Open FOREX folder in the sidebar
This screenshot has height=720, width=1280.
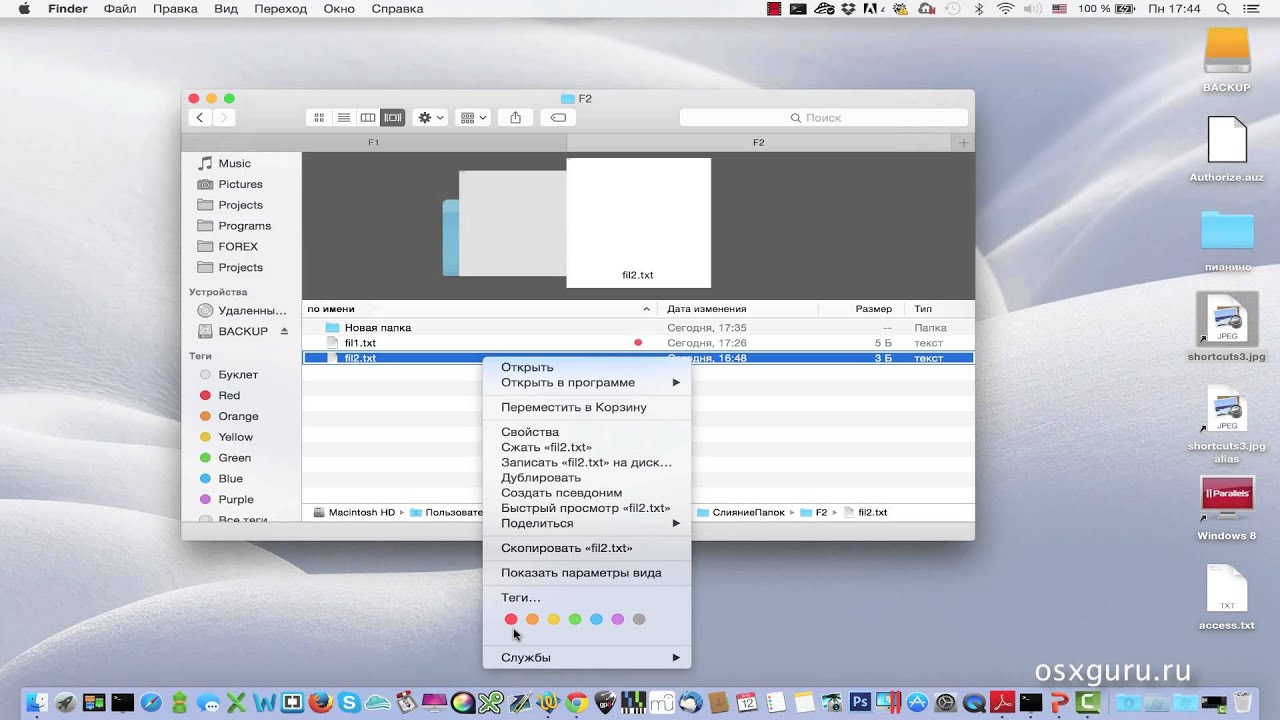coord(238,247)
